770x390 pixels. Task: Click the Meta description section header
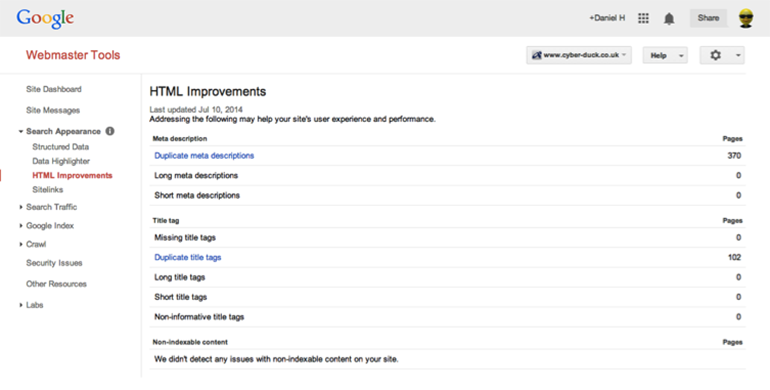point(180,139)
